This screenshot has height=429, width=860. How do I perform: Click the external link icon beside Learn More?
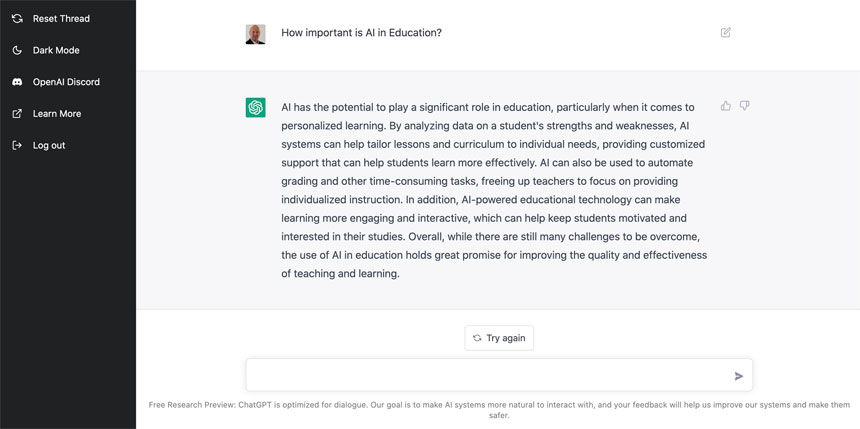(17, 114)
